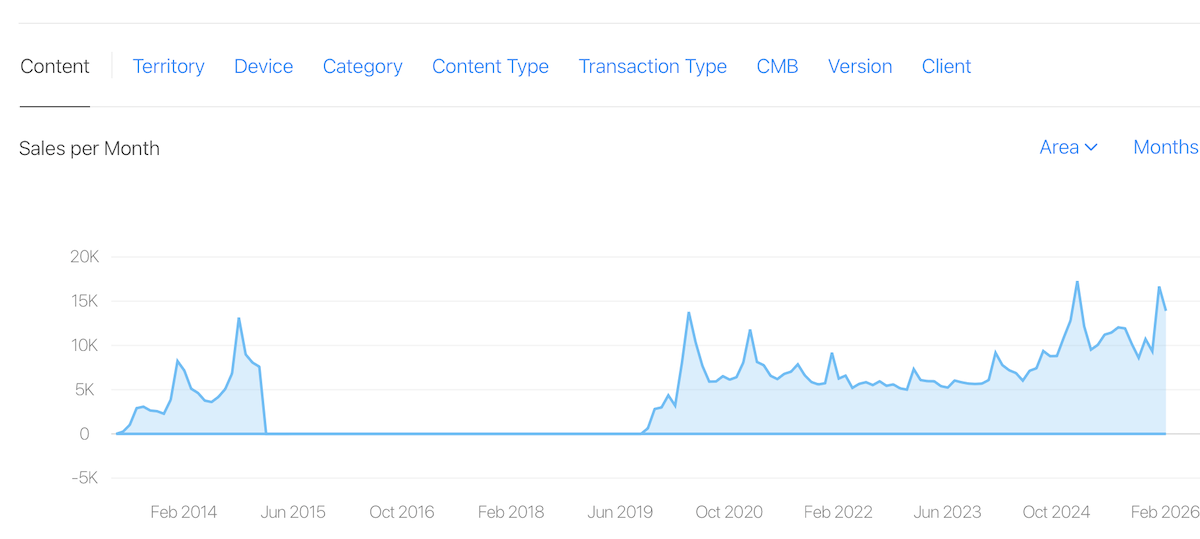
Task: Click the chevron next to Area
Action: 1091,148
